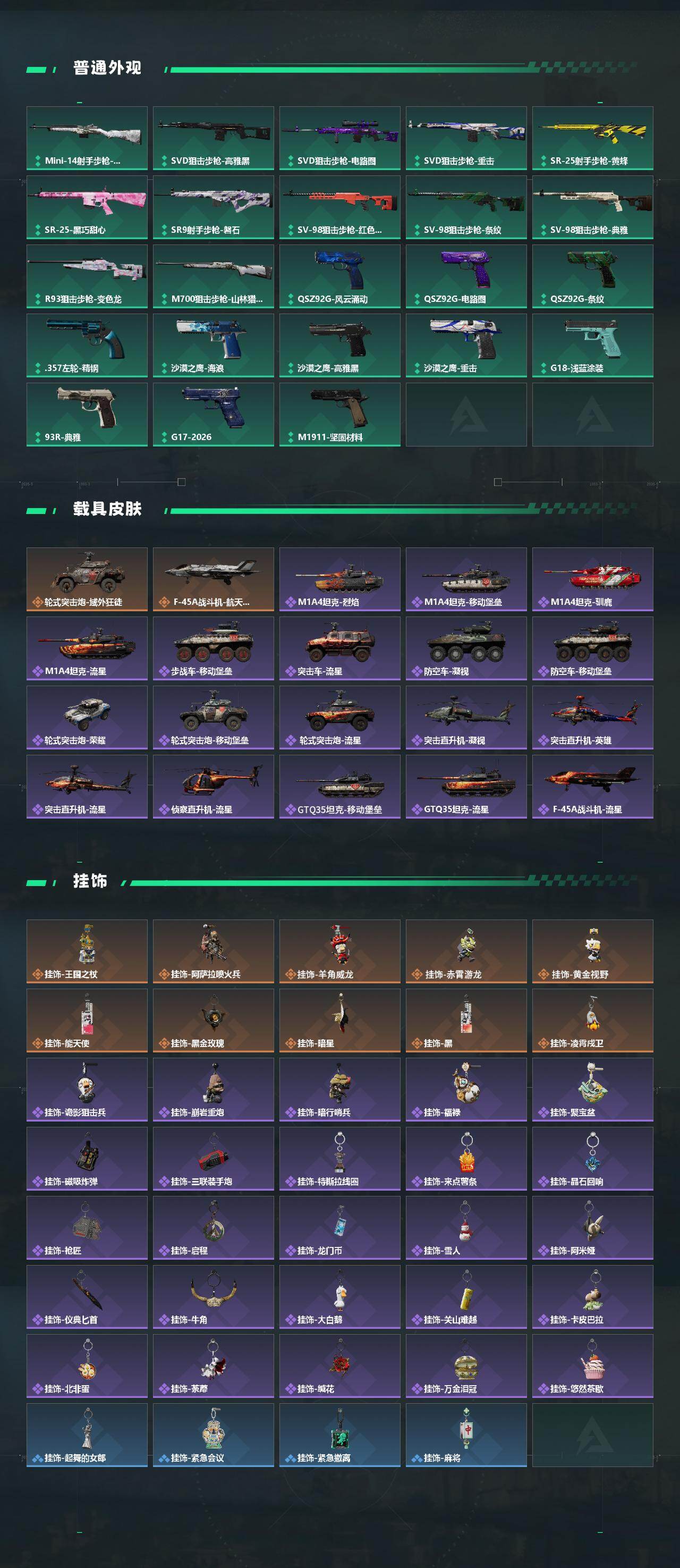
Task: Open the SV-98狙击步枪-条纹 item
Action: tap(466, 207)
